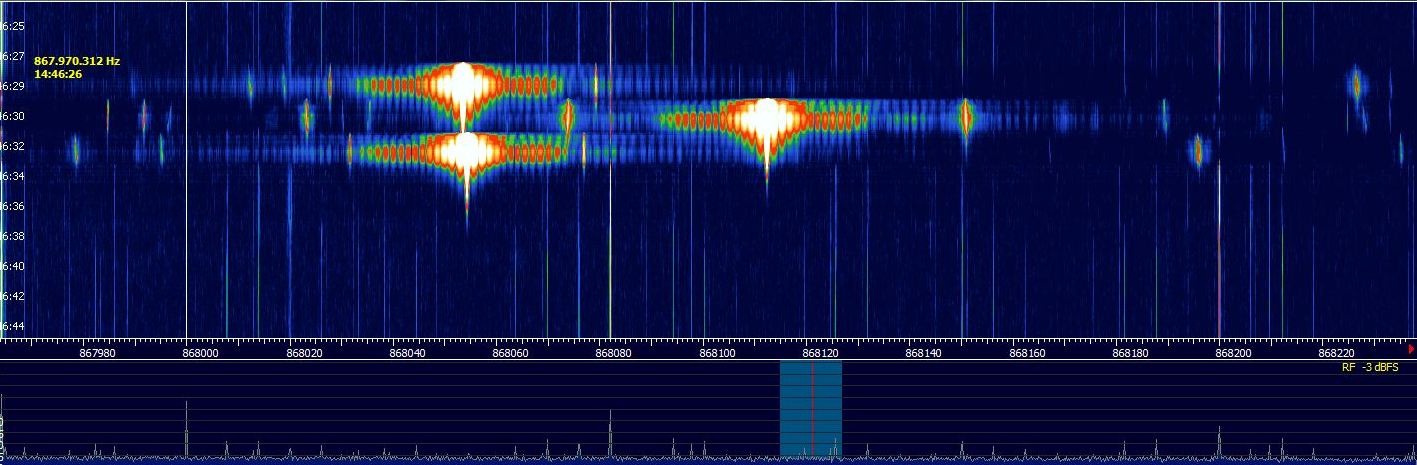Click the blue tuning passband in spectrum
1417x465 pixels.
pos(796,410)
